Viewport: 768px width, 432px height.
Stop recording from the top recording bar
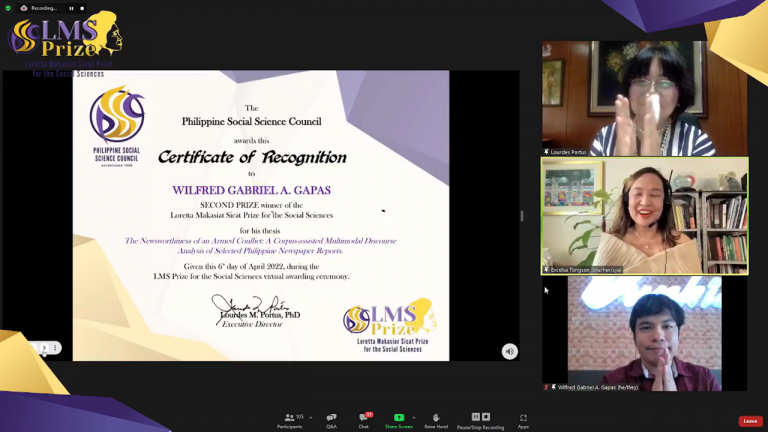[82, 8]
